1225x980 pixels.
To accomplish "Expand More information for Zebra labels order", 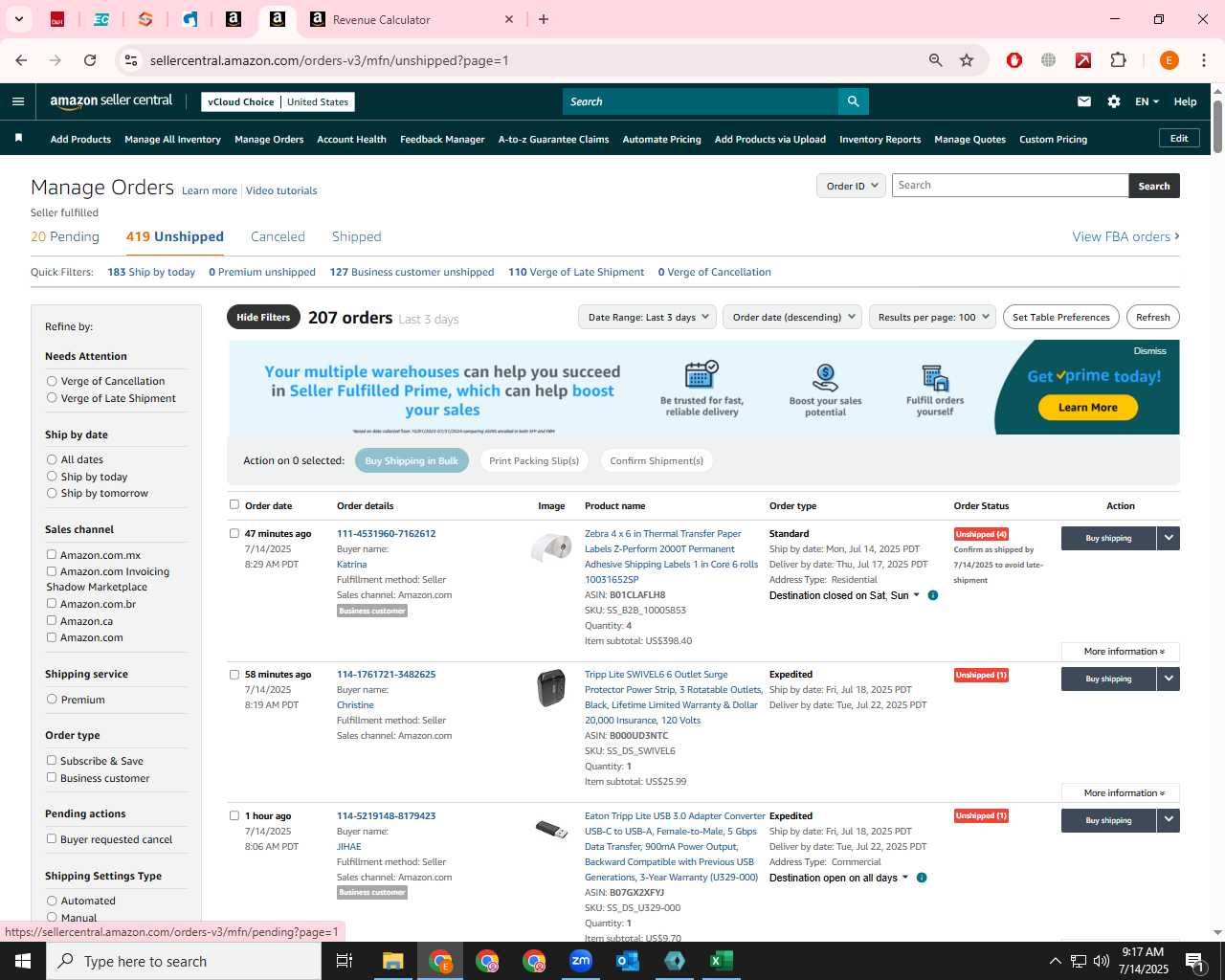I will pos(1121,652).
